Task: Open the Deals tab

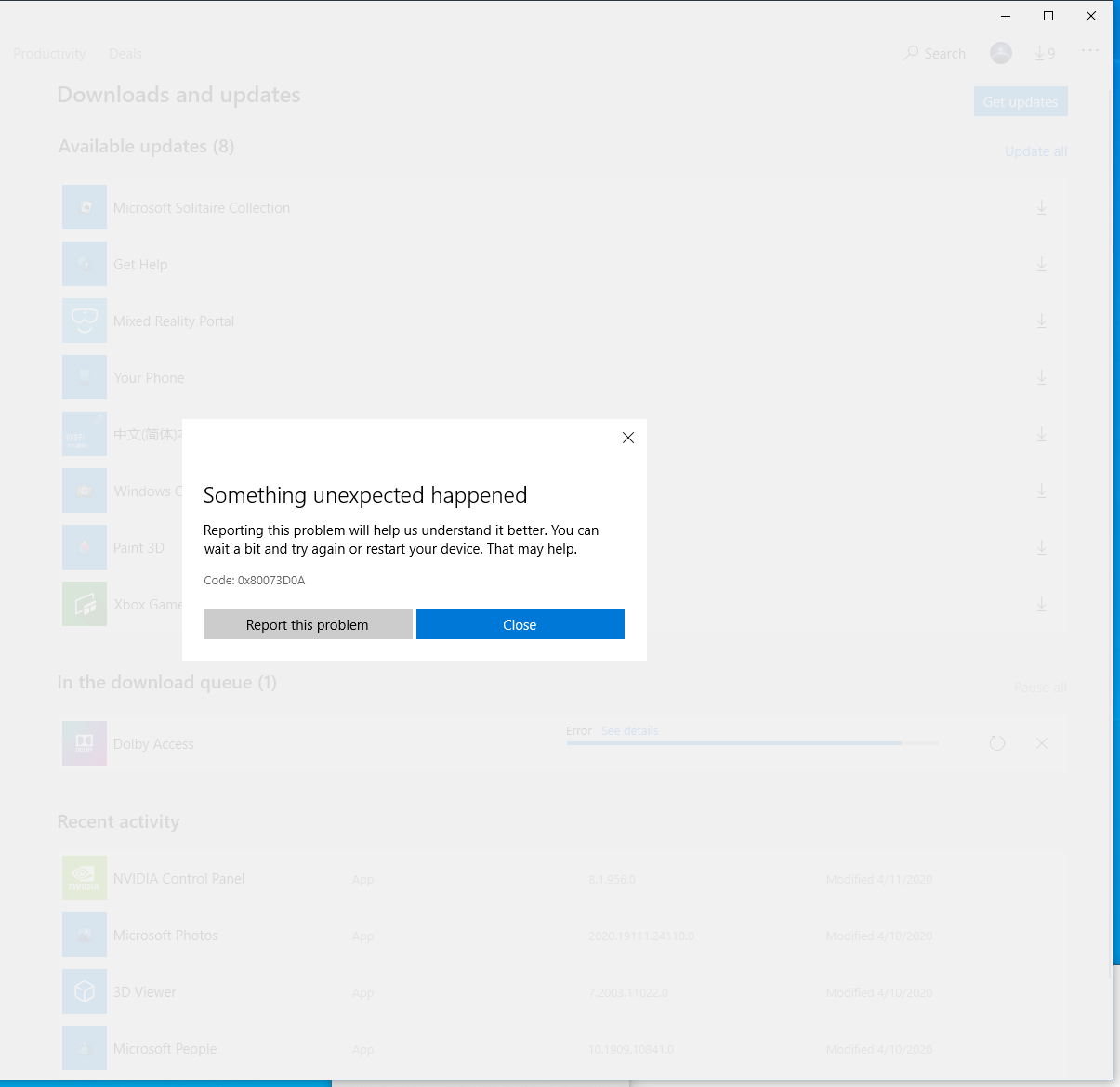Action: [125, 54]
